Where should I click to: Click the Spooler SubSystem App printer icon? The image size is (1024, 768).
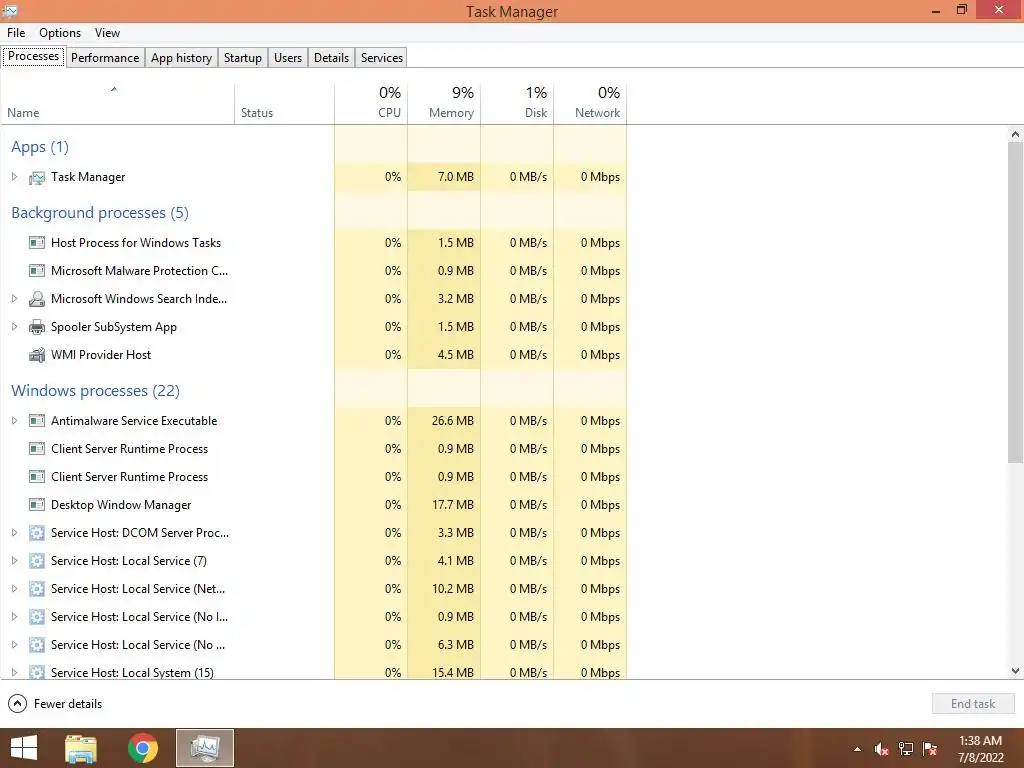pos(37,327)
